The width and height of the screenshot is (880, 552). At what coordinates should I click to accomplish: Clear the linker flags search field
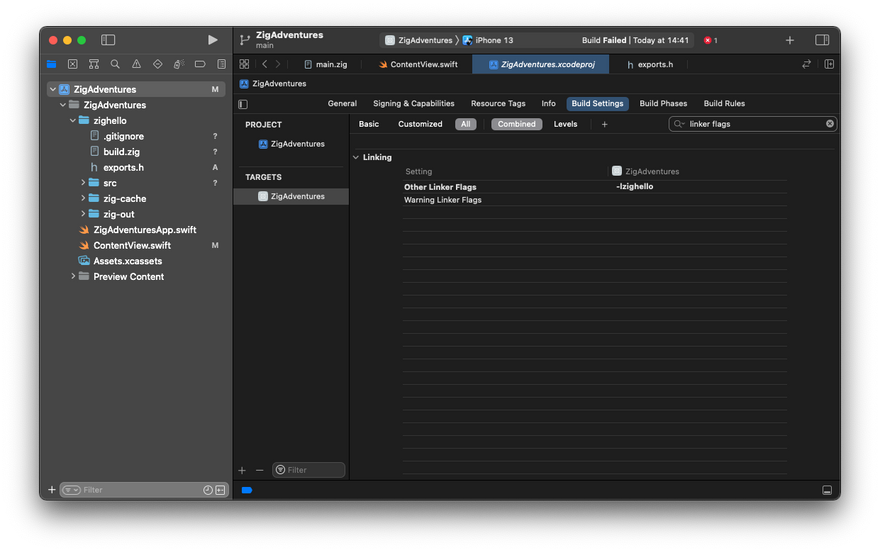(x=829, y=124)
